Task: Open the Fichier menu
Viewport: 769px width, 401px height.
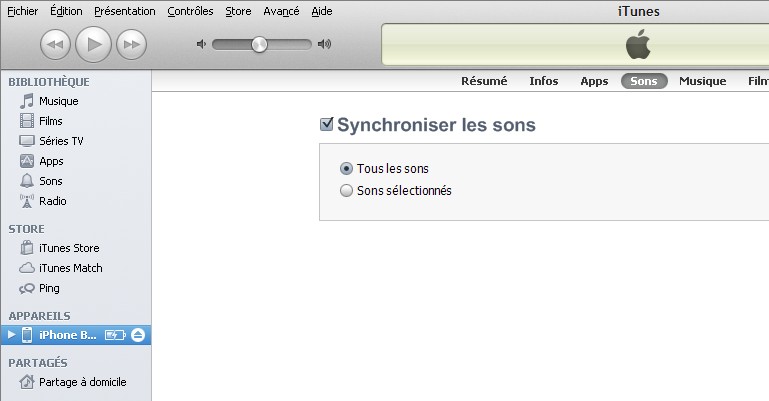Action: click(x=23, y=11)
